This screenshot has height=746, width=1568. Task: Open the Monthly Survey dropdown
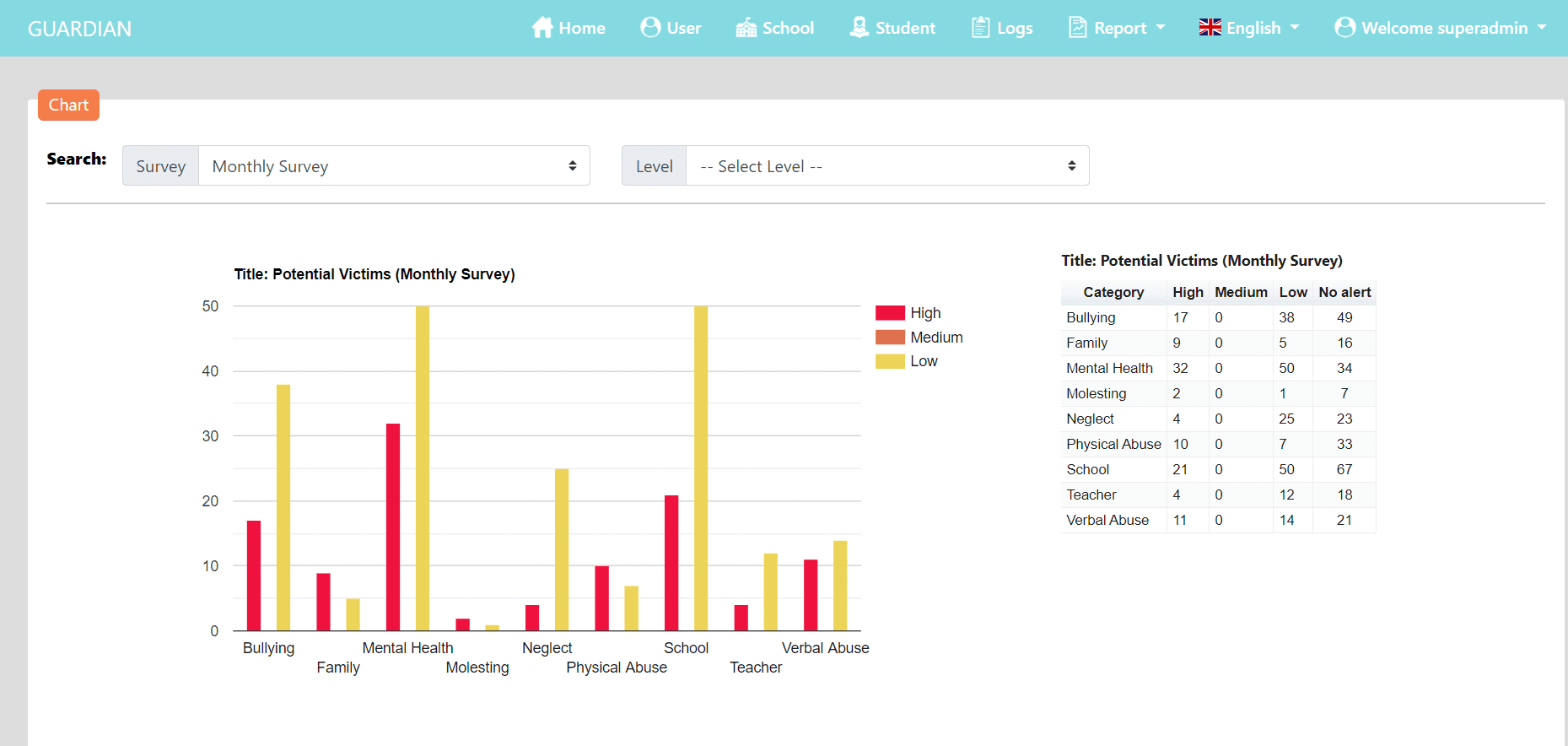(x=394, y=165)
